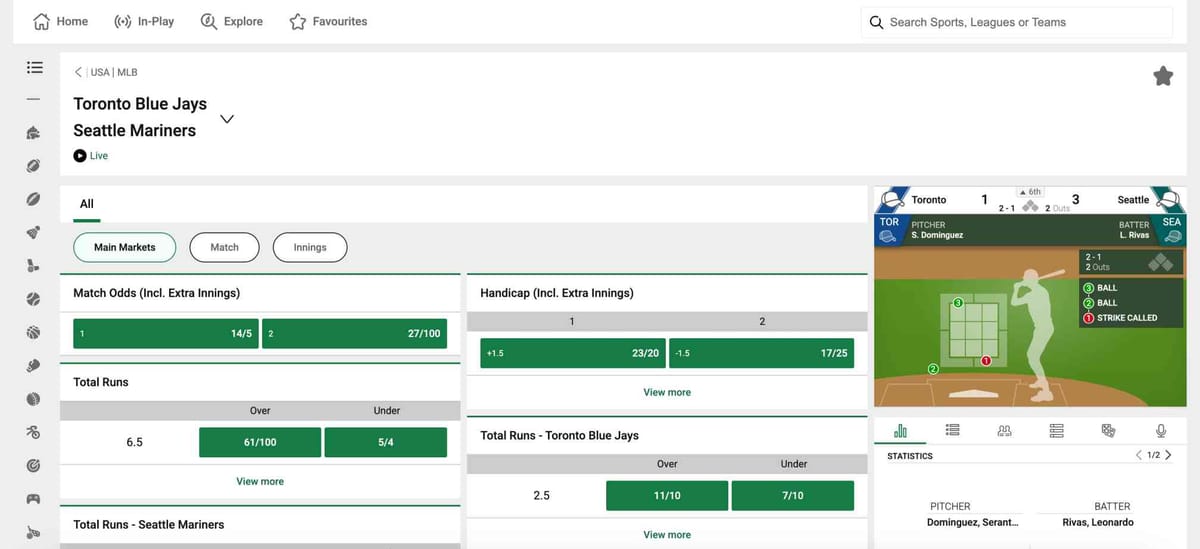
Task: Bet on team 1 at 14/5
Action: pyautogui.click(x=166, y=333)
